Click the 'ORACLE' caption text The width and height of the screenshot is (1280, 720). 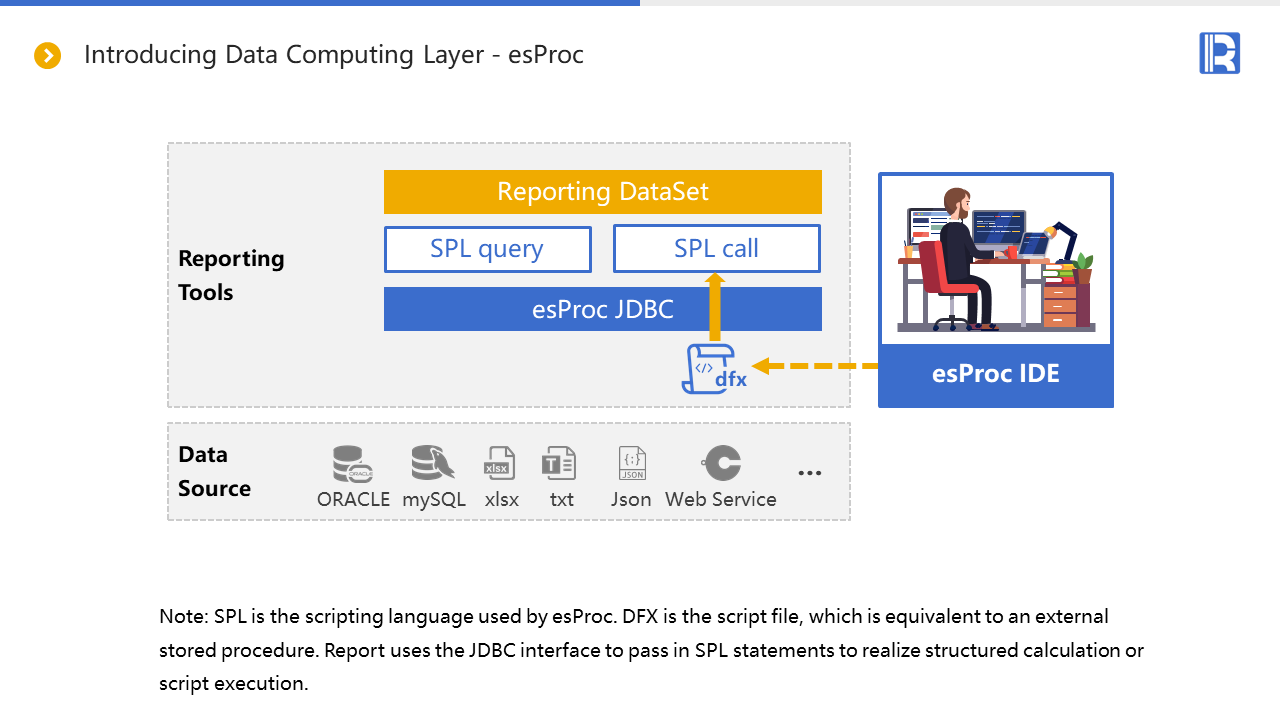tap(353, 499)
